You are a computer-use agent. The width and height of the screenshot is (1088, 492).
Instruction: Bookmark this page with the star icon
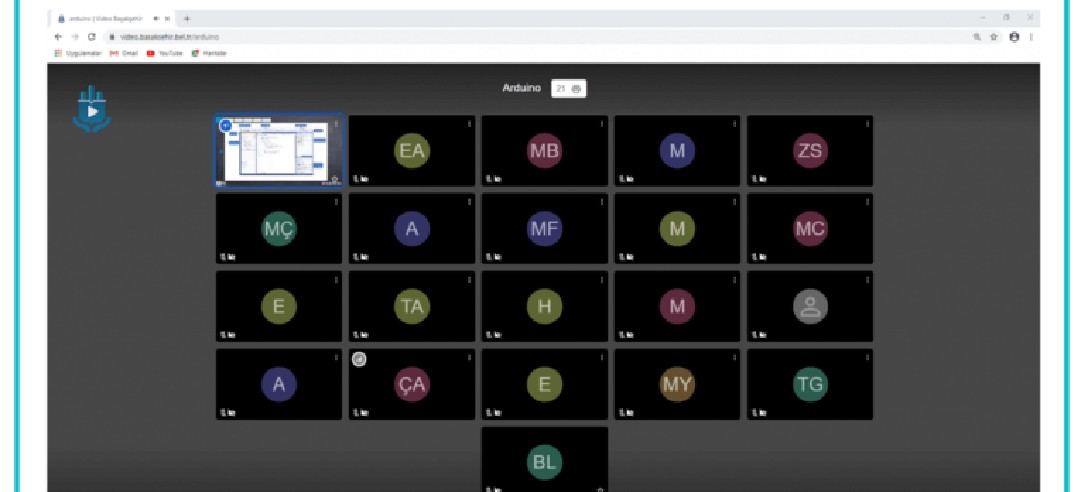(x=994, y=36)
